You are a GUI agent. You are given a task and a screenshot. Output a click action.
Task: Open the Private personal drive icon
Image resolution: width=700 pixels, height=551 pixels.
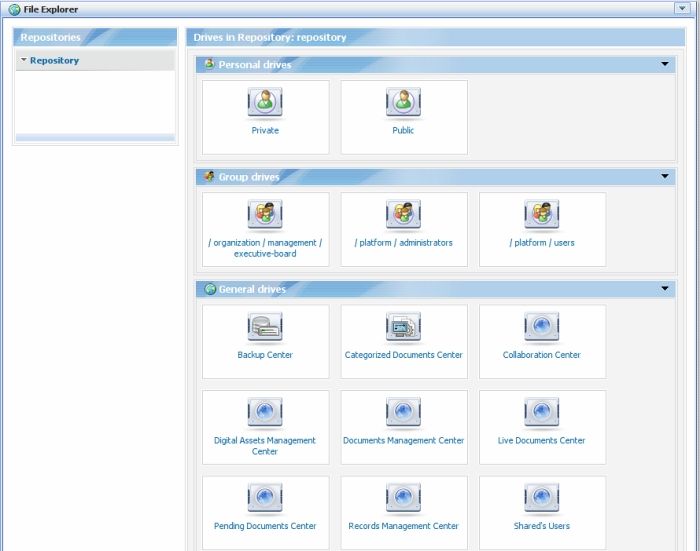265,103
